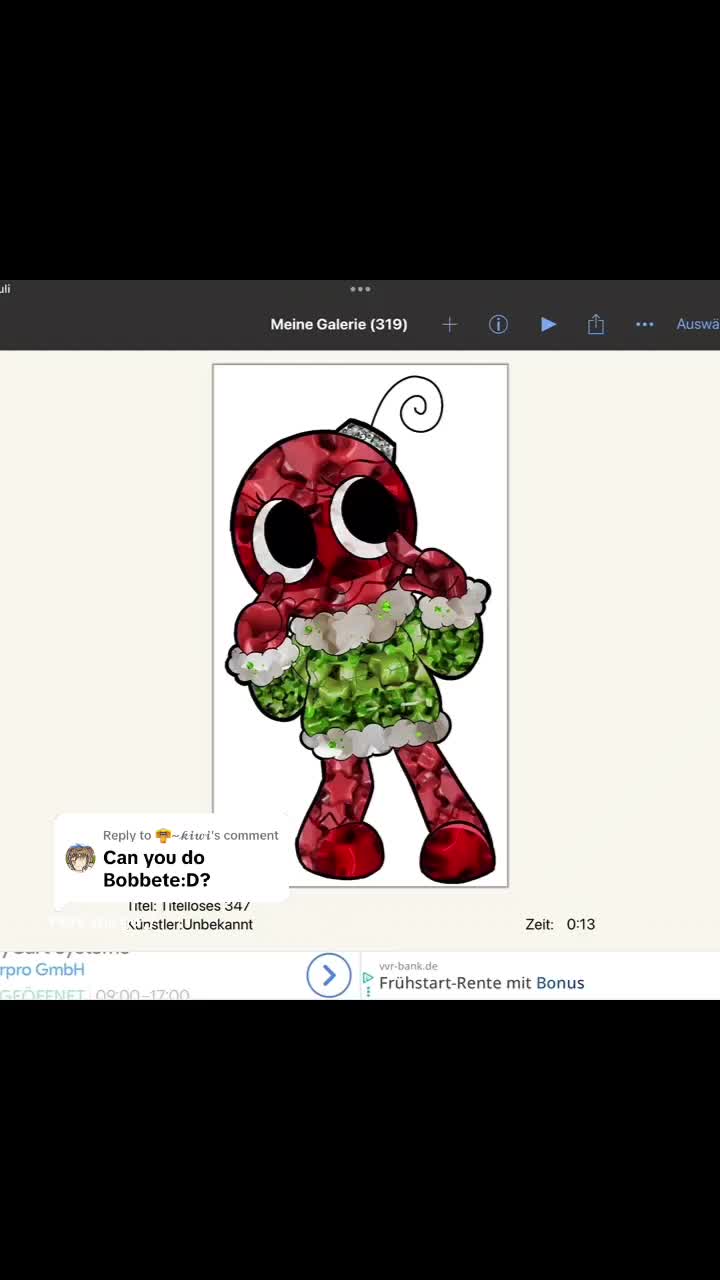Open the share export icon
Screen dimensions: 720x1280
coord(596,324)
